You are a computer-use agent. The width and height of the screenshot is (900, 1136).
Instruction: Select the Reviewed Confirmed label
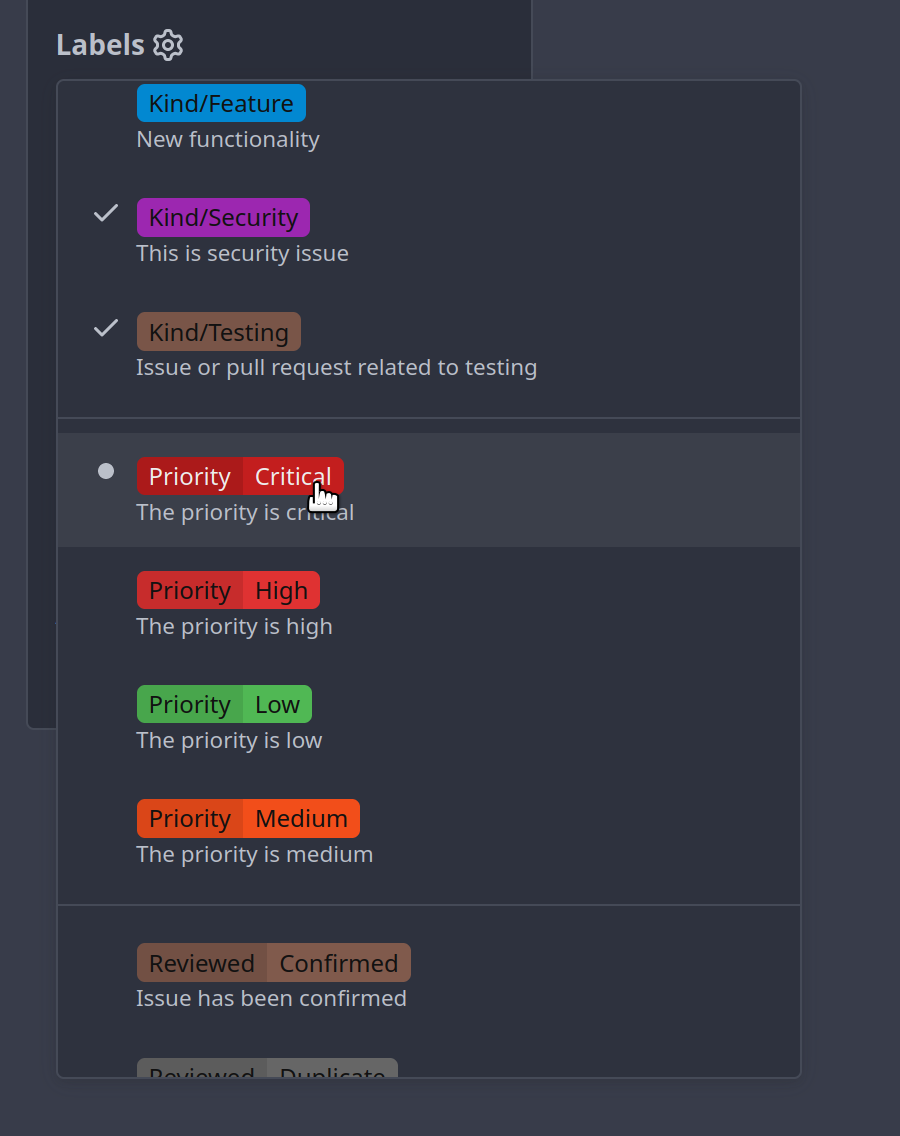pos(274,963)
